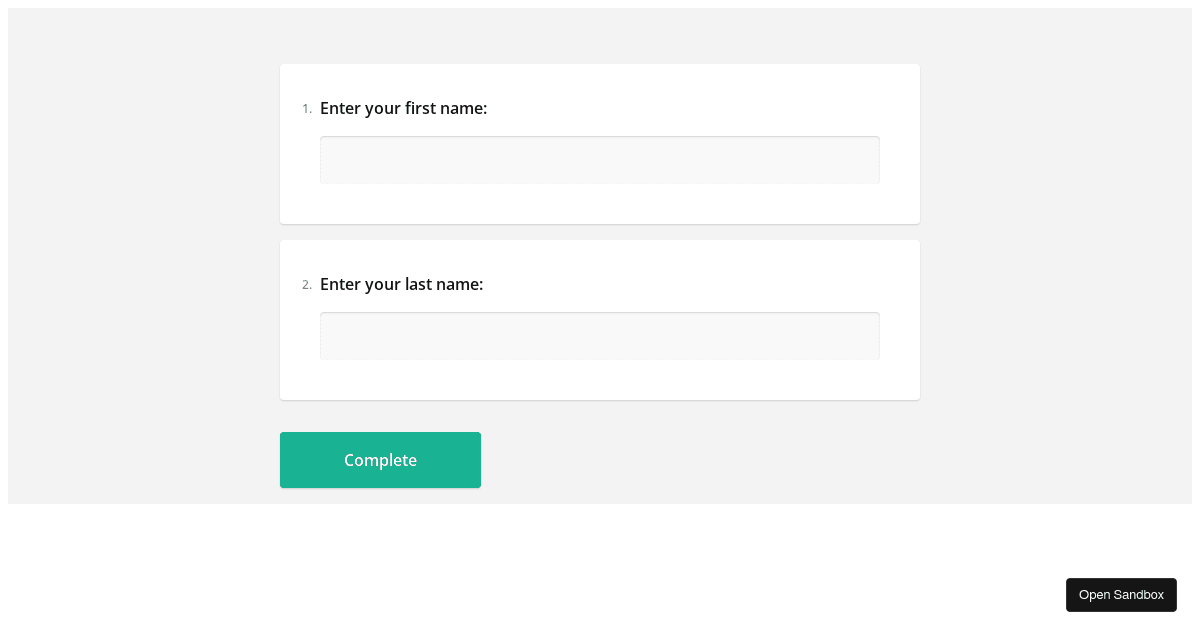Open the sandbox with the Open Sandbox button
1200x630 pixels.
pos(1121,595)
